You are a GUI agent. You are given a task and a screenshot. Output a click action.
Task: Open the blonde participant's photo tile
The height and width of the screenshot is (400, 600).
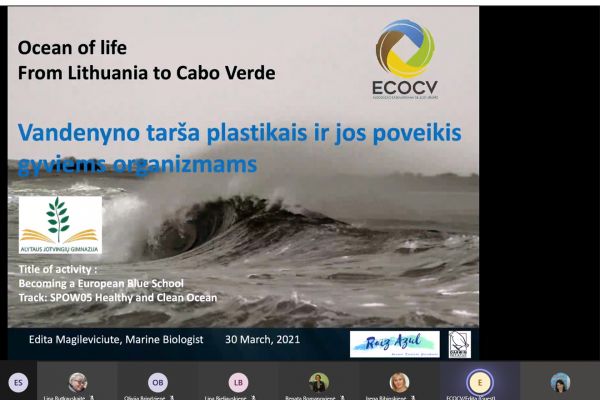tap(399, 382)
